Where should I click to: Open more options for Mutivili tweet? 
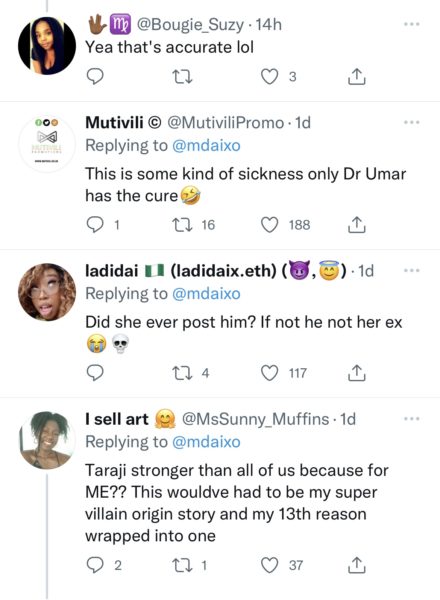412,122
